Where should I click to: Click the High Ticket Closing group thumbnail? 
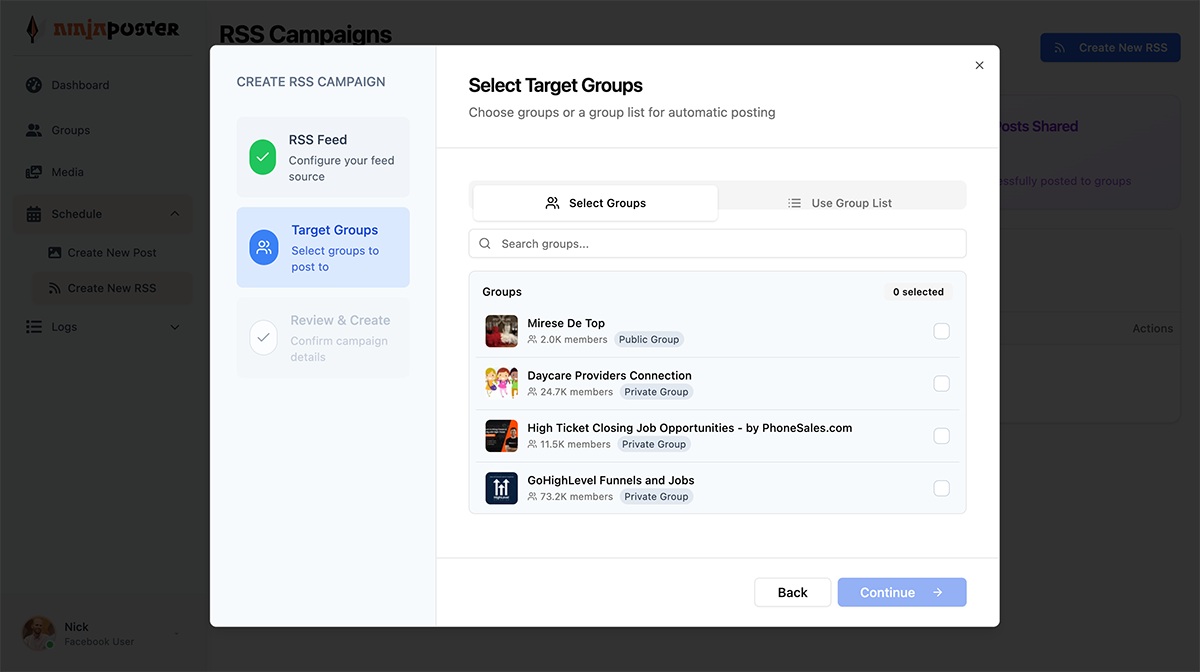pyautogui.click(x=501, y=436)
